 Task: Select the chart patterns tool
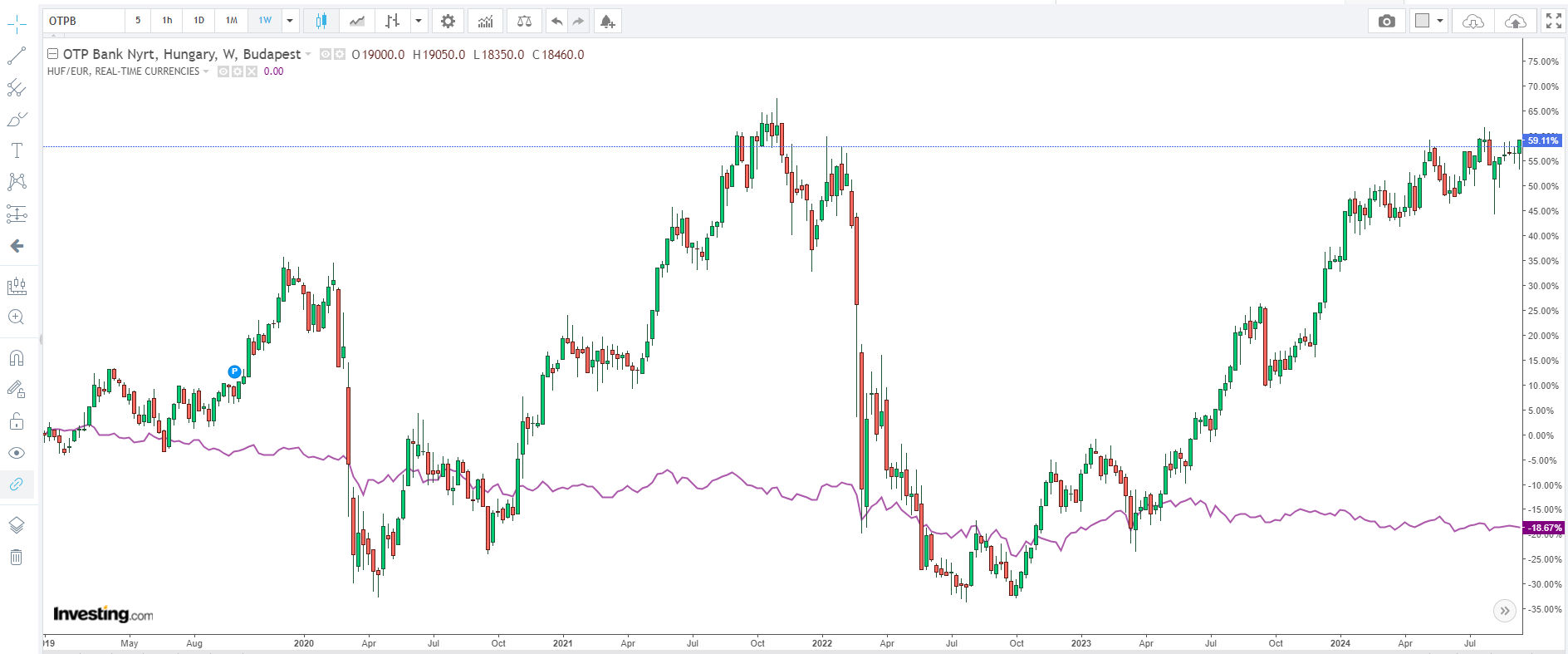pyautogui.click(x=17, y=182)
